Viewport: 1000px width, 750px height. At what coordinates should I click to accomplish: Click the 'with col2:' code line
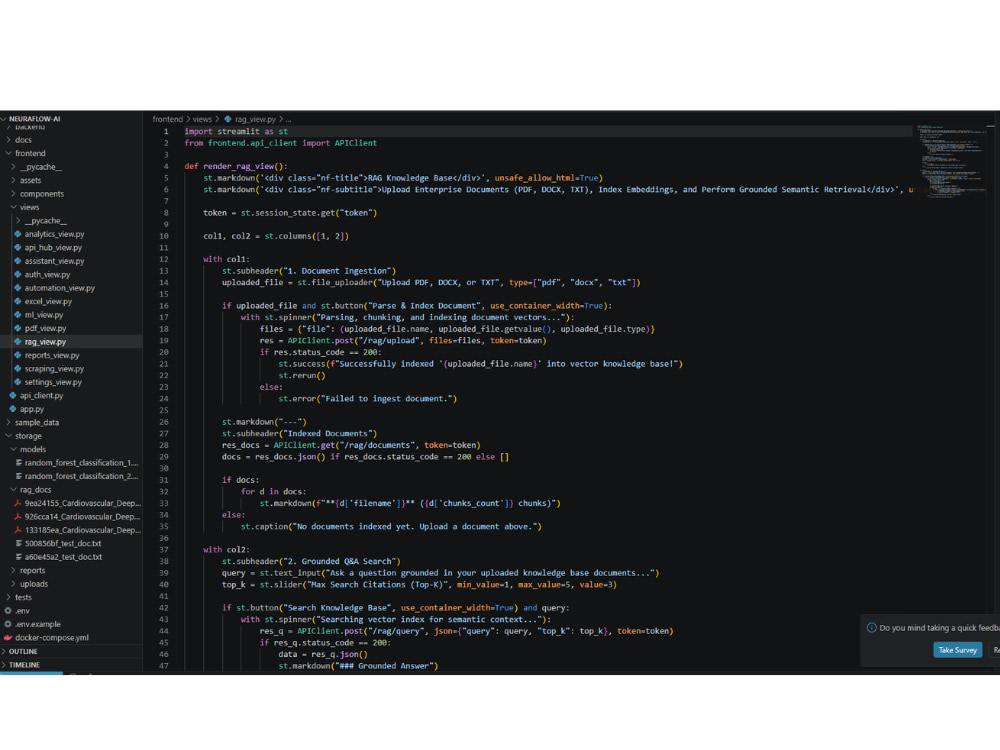pos(226,550)
